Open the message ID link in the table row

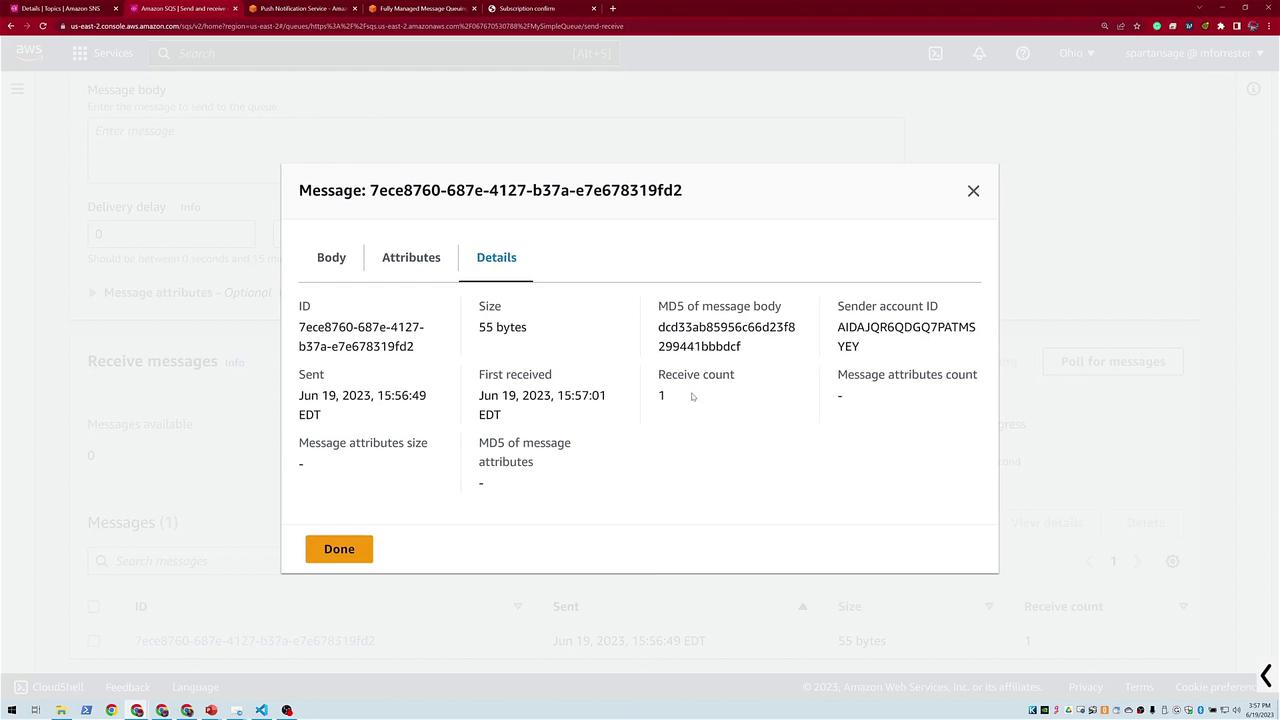click(x=255, y=641)
